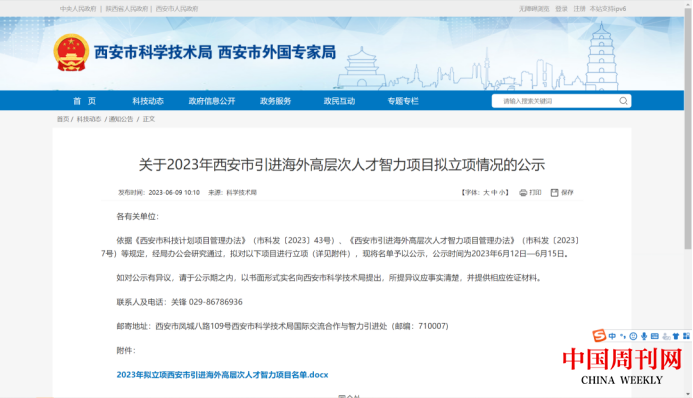Viewport: 693px width, 398px height.
Task: Click the site title 西安市科学技术局
Action: click(153, 52)
